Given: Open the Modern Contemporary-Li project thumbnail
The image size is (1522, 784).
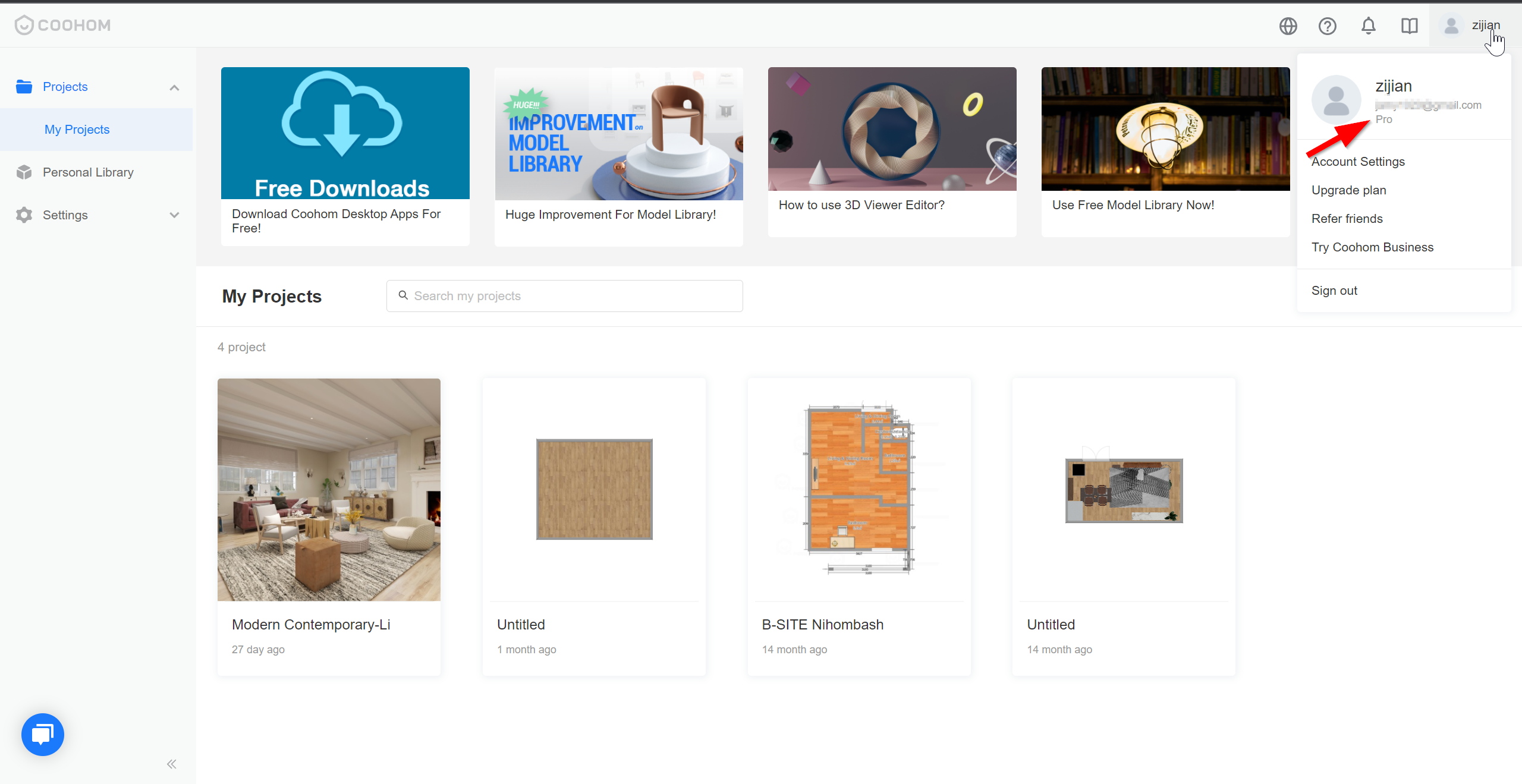Looking at the screenshot, I should click(x=329, y=490).
